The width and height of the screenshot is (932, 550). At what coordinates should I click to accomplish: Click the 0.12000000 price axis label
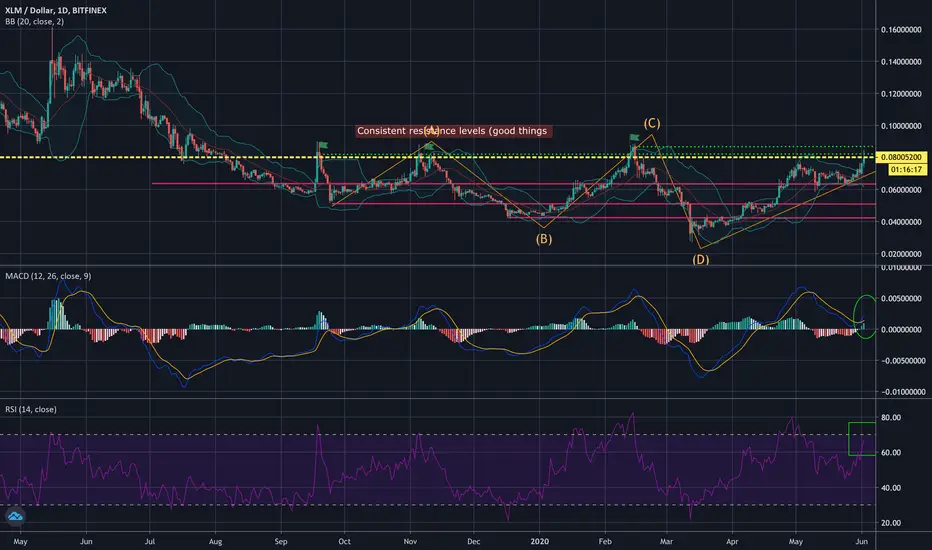[901, 94]
